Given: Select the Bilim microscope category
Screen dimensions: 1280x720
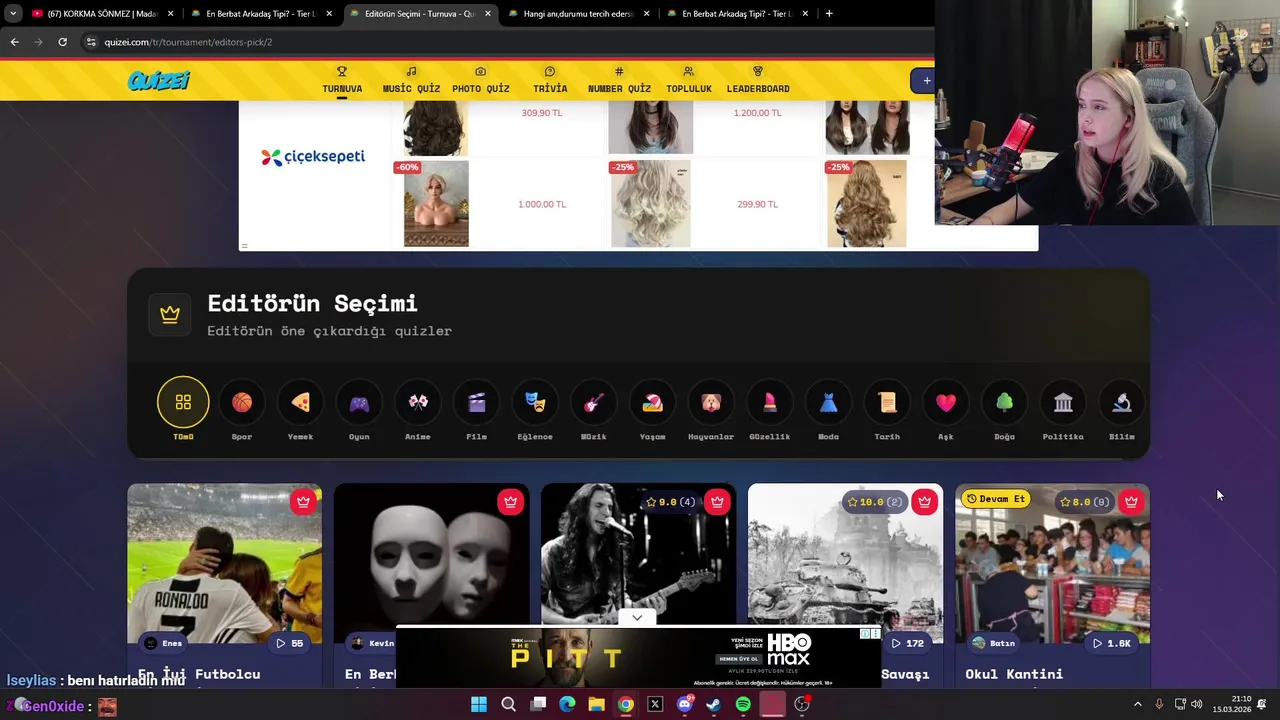Looking at the screenshot, I should [x=1122, y=409].
